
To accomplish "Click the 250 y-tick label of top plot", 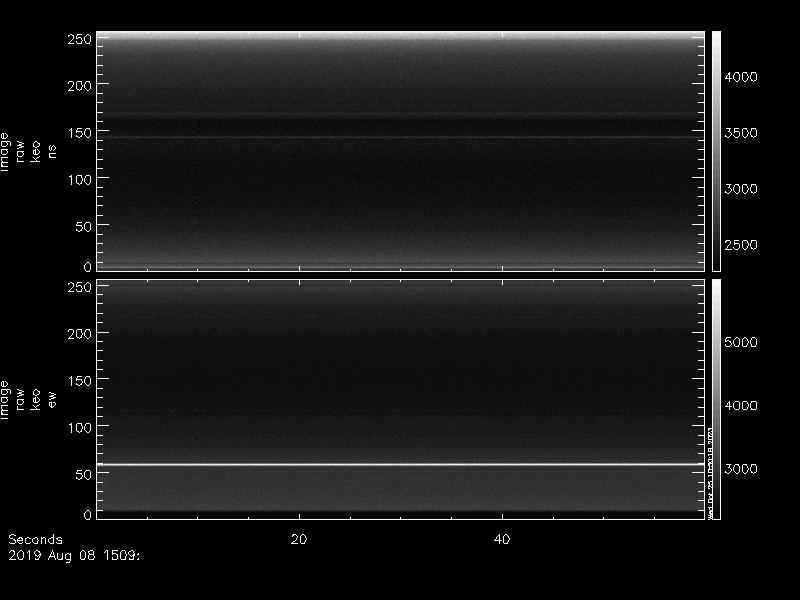I will (79, 39).
